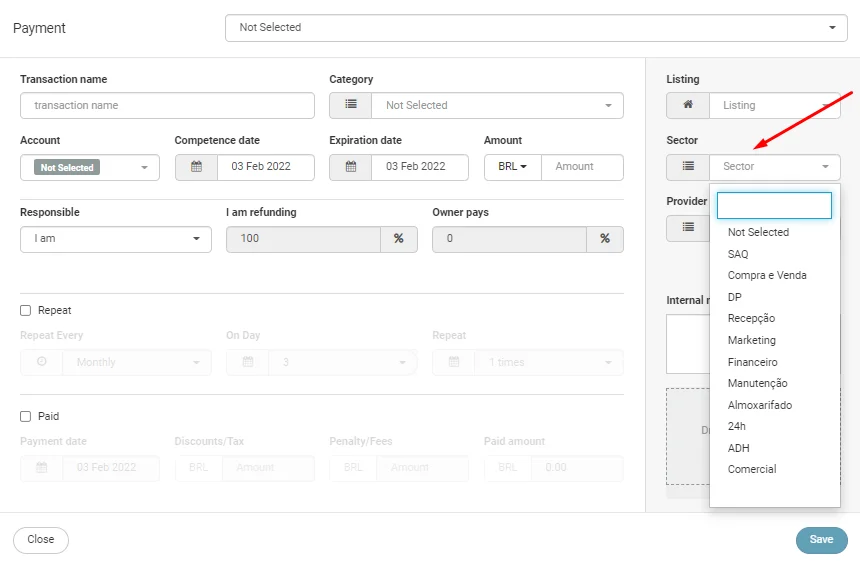
Task: Click the percent sign after Owner pays
Action: [x=604, y=239]
